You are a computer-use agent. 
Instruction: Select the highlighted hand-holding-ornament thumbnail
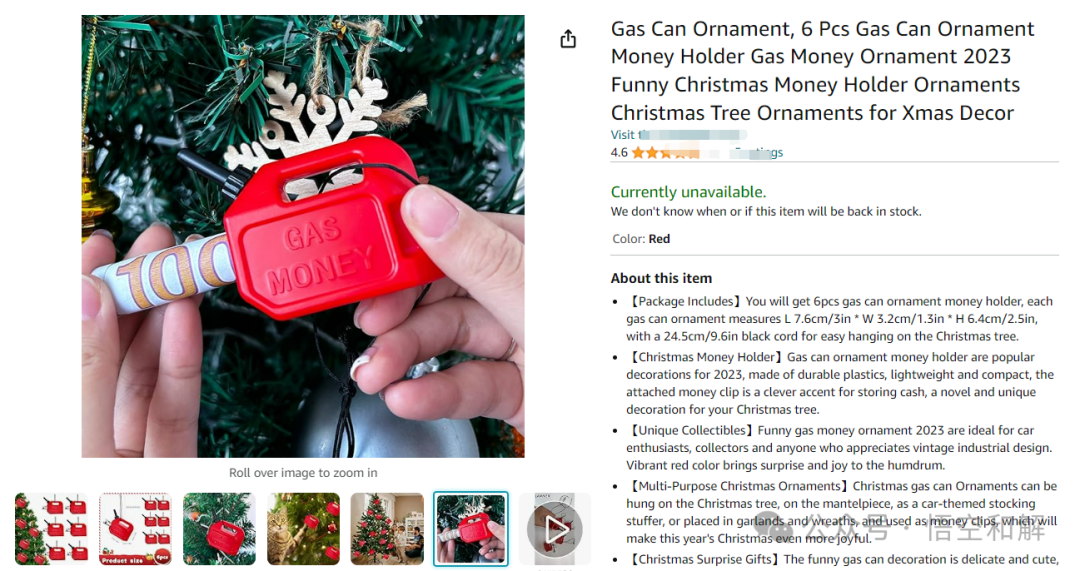pos(471,529)
